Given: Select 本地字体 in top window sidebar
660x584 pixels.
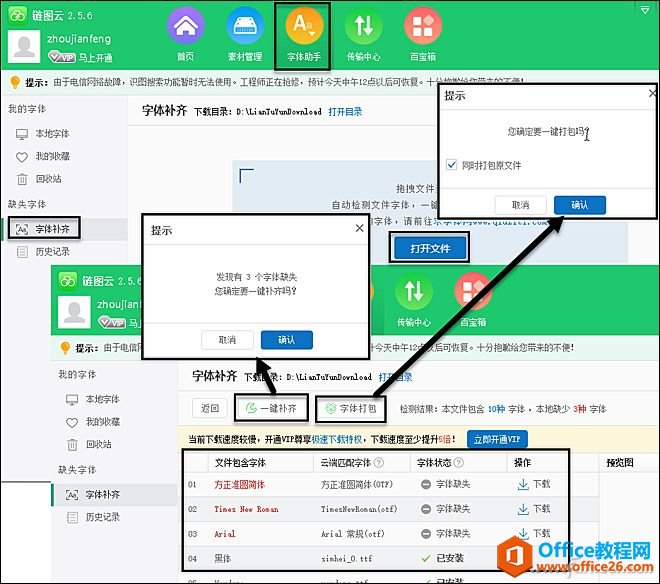Looking at the screenshot, I should point(43,134).
